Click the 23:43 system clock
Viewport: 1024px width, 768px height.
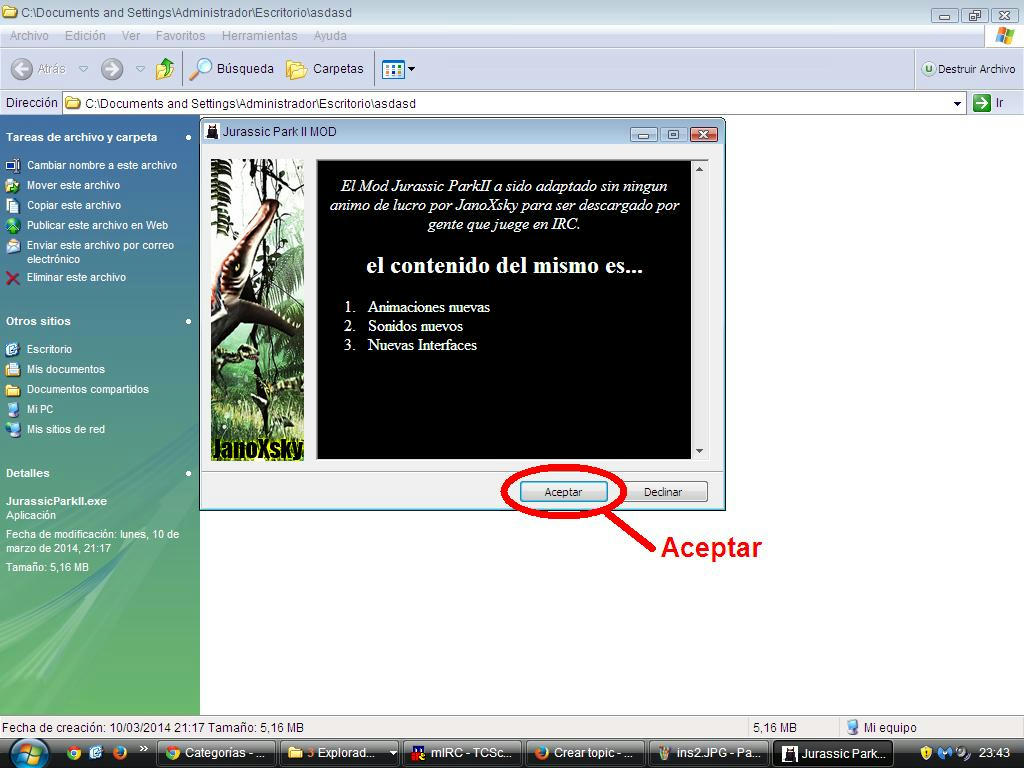click(x=994, y=753)
